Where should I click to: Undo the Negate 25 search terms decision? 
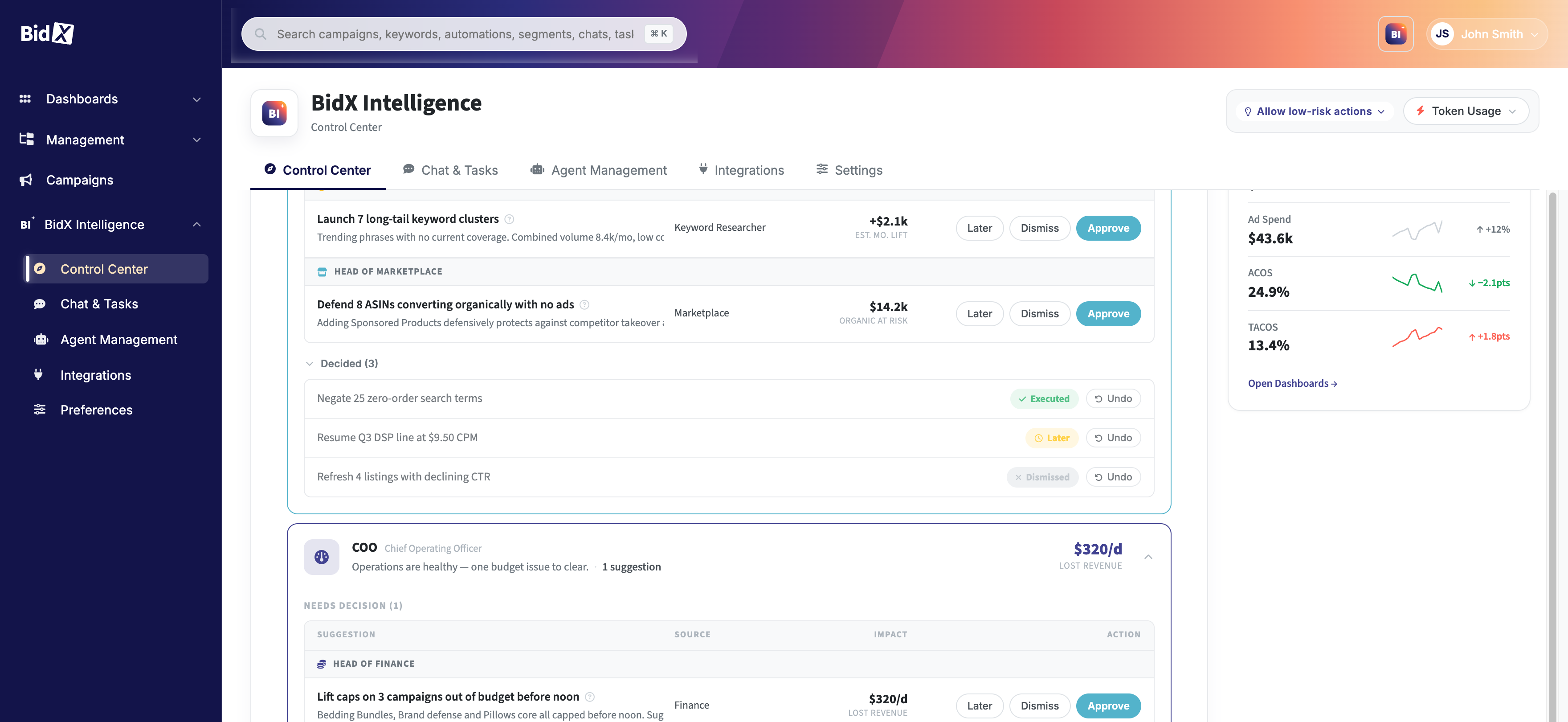[1113, 399]
